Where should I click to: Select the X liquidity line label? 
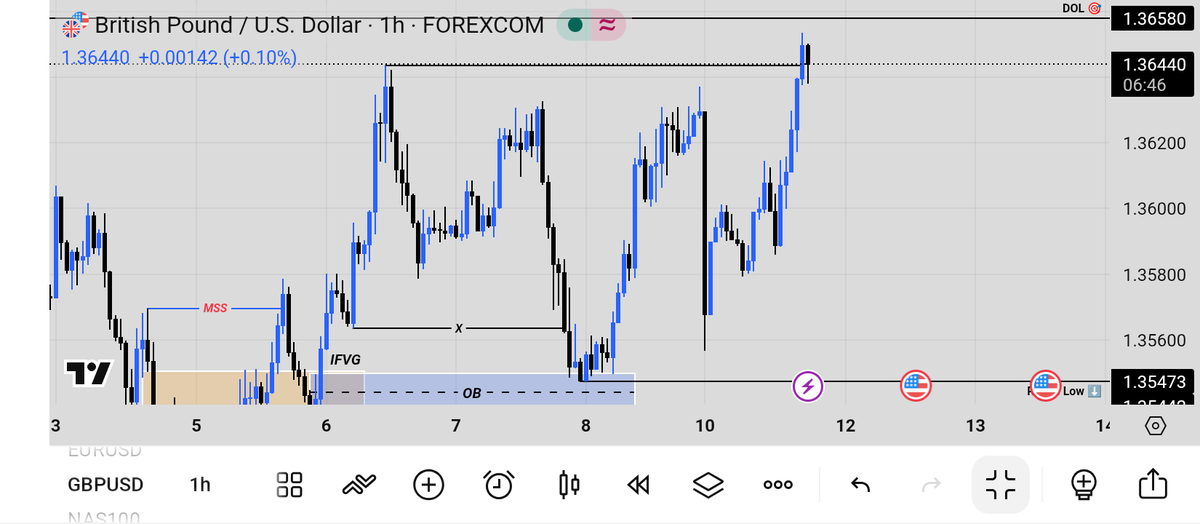click(x=458, y=328)
